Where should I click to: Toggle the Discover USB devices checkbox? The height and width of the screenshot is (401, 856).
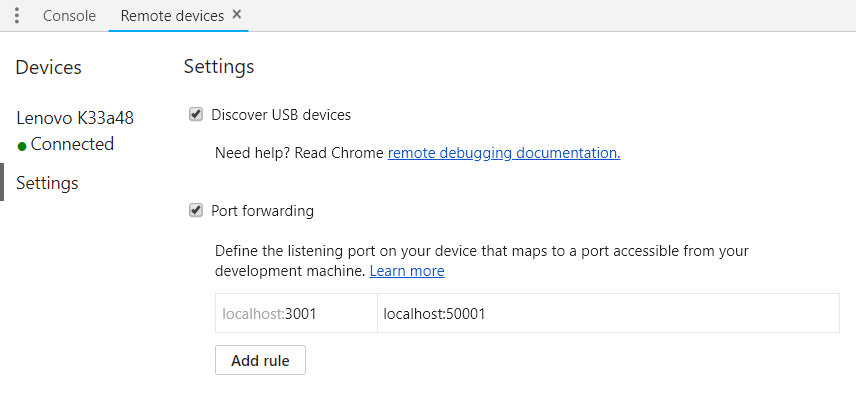pos(196,114)
